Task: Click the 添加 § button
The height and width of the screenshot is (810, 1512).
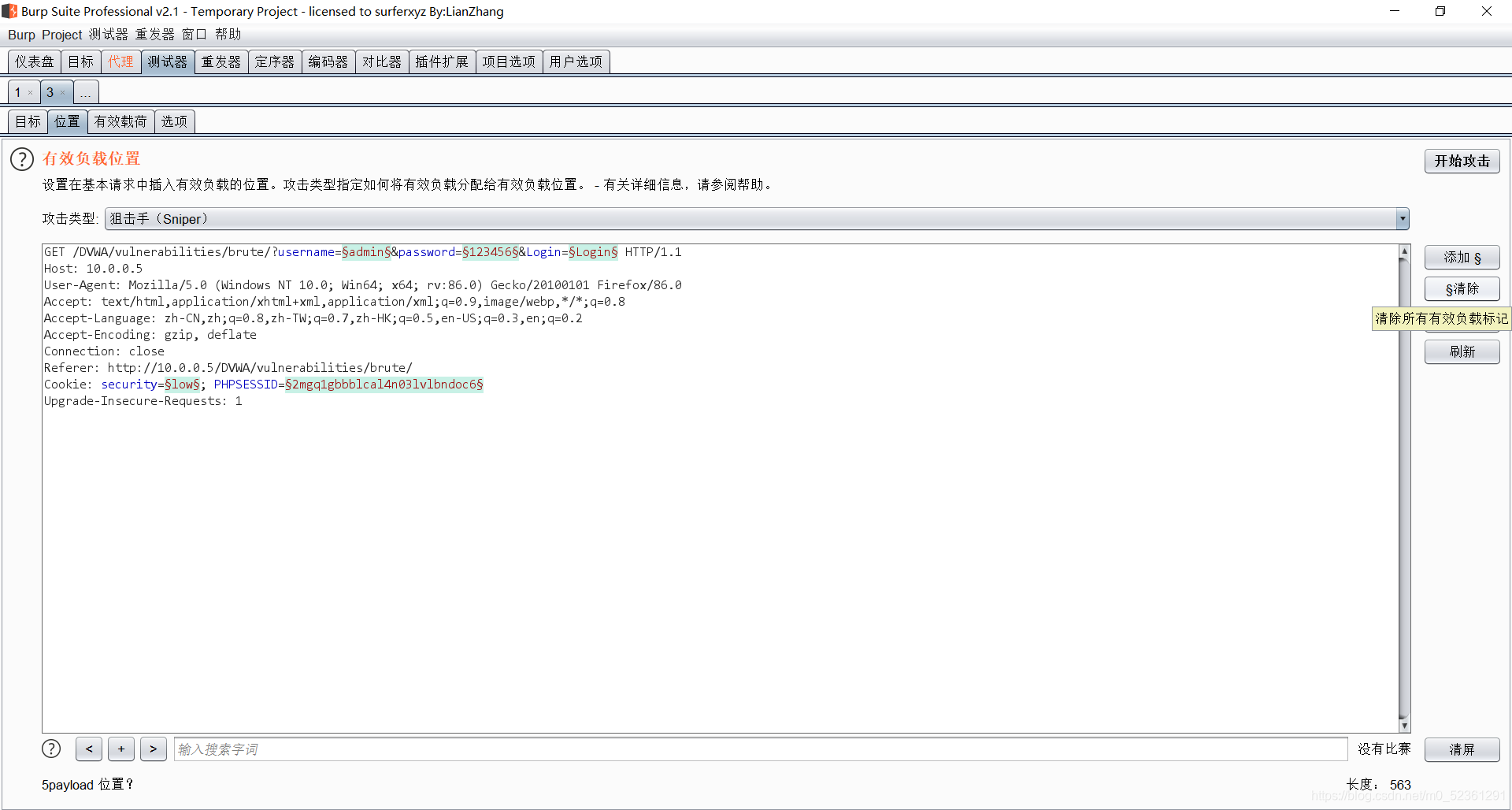Action: point(1462,258)
